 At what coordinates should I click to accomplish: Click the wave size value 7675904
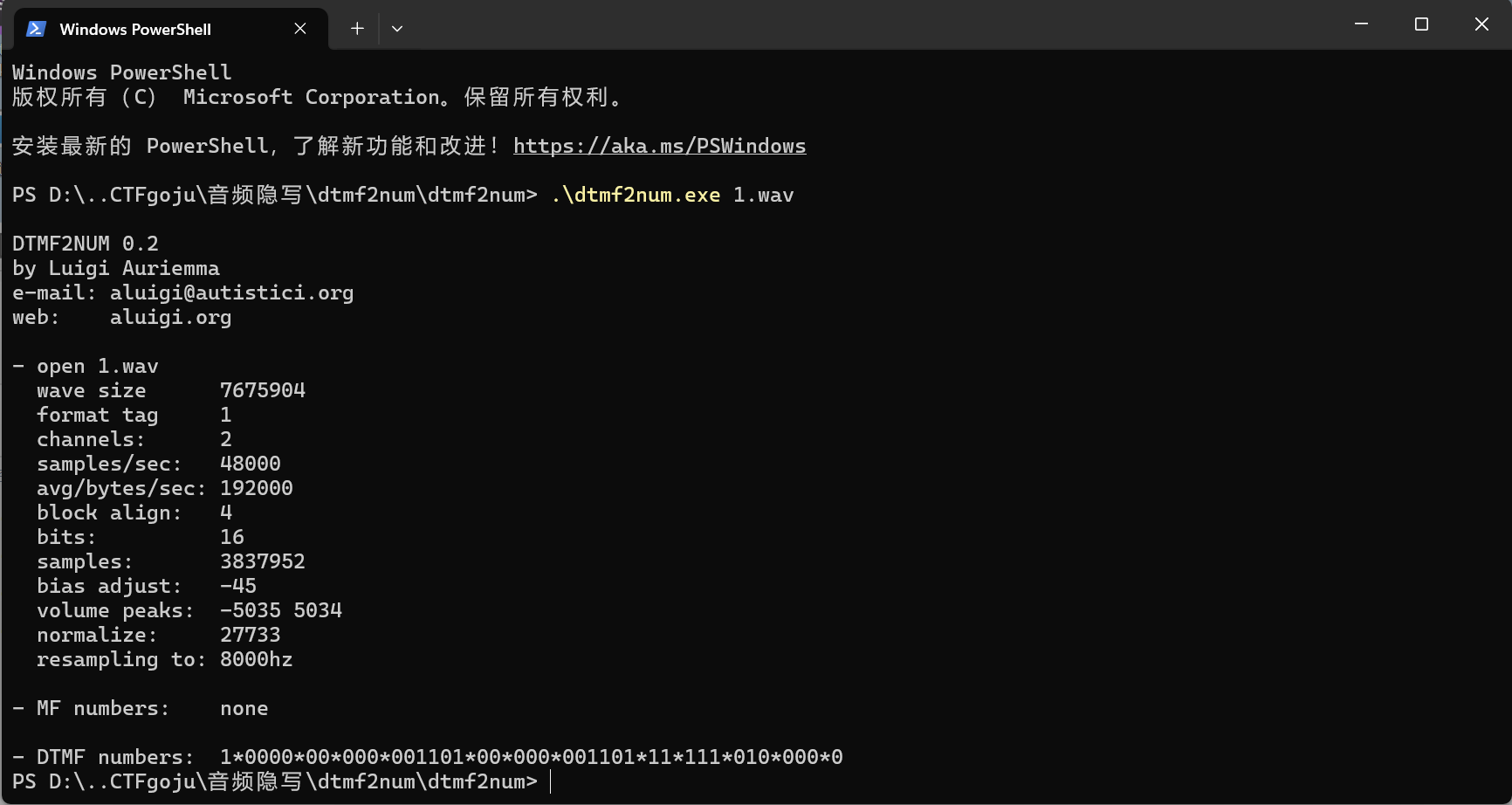262,390
